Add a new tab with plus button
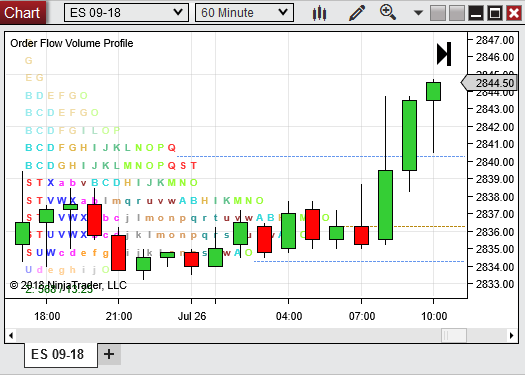The image size is (525, 375). pyautogui.click(x=109, y=354)
